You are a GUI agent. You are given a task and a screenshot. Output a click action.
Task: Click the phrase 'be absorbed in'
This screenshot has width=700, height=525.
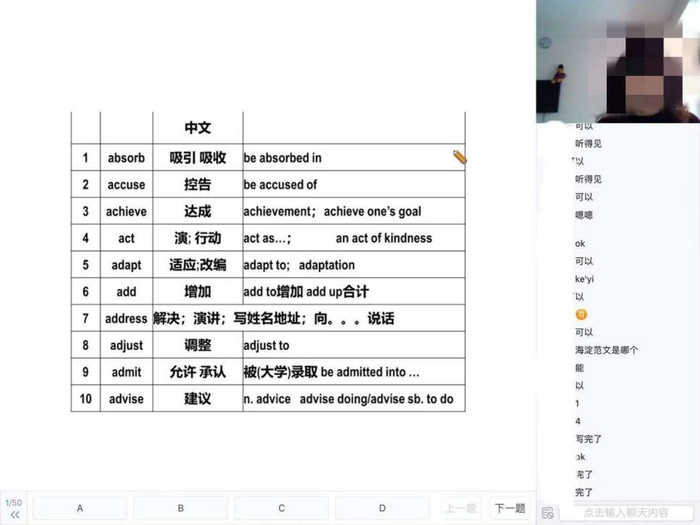point(283,158)
